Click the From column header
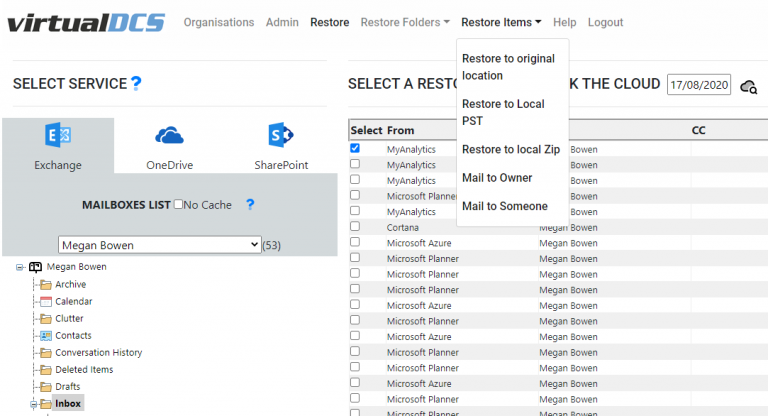This screenshot has width=768, height=416. coord(400,130)
